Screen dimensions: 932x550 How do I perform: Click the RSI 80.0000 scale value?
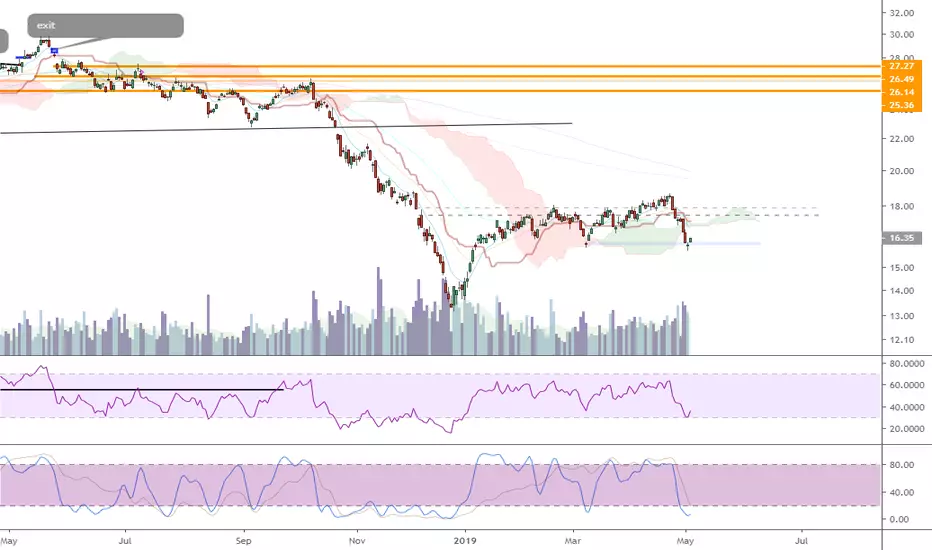pyautogui.click(x=906, y=363)
